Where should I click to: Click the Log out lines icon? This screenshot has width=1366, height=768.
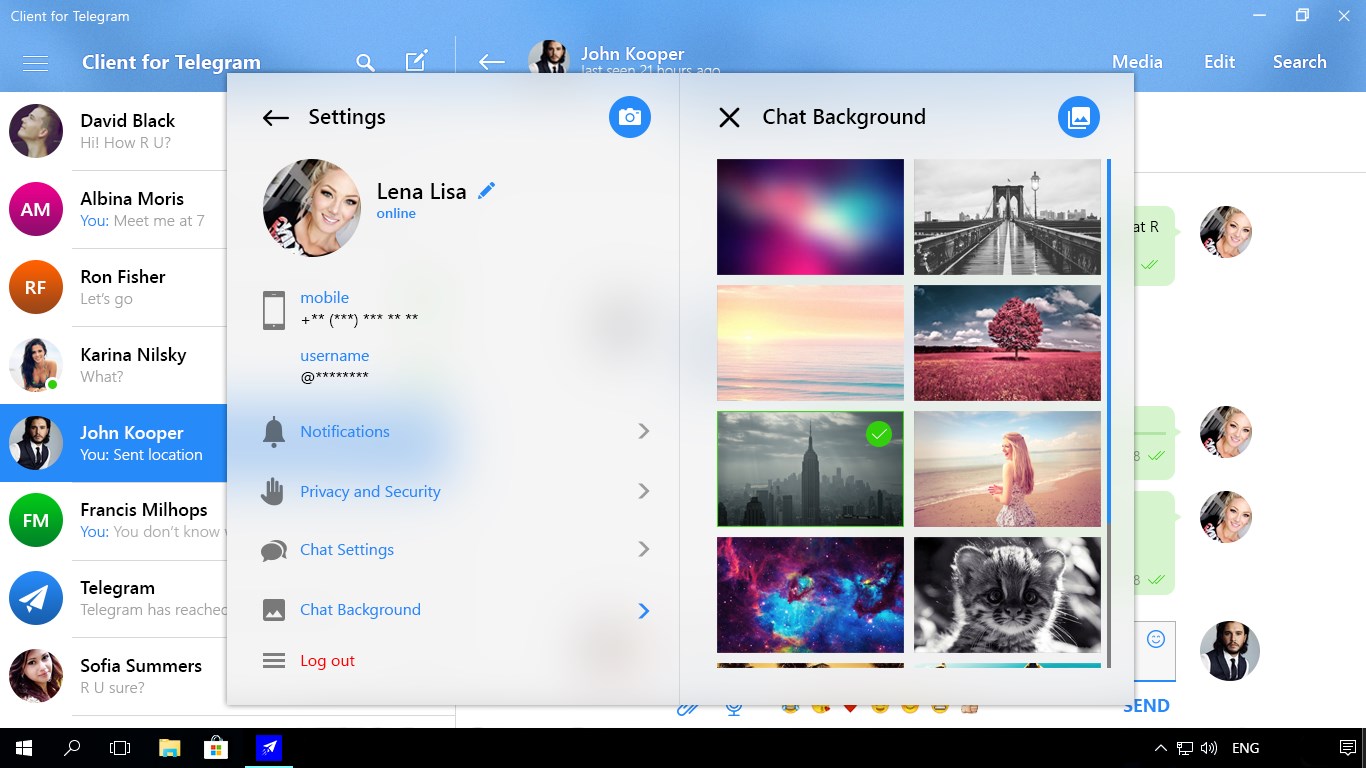pos(274,661)
